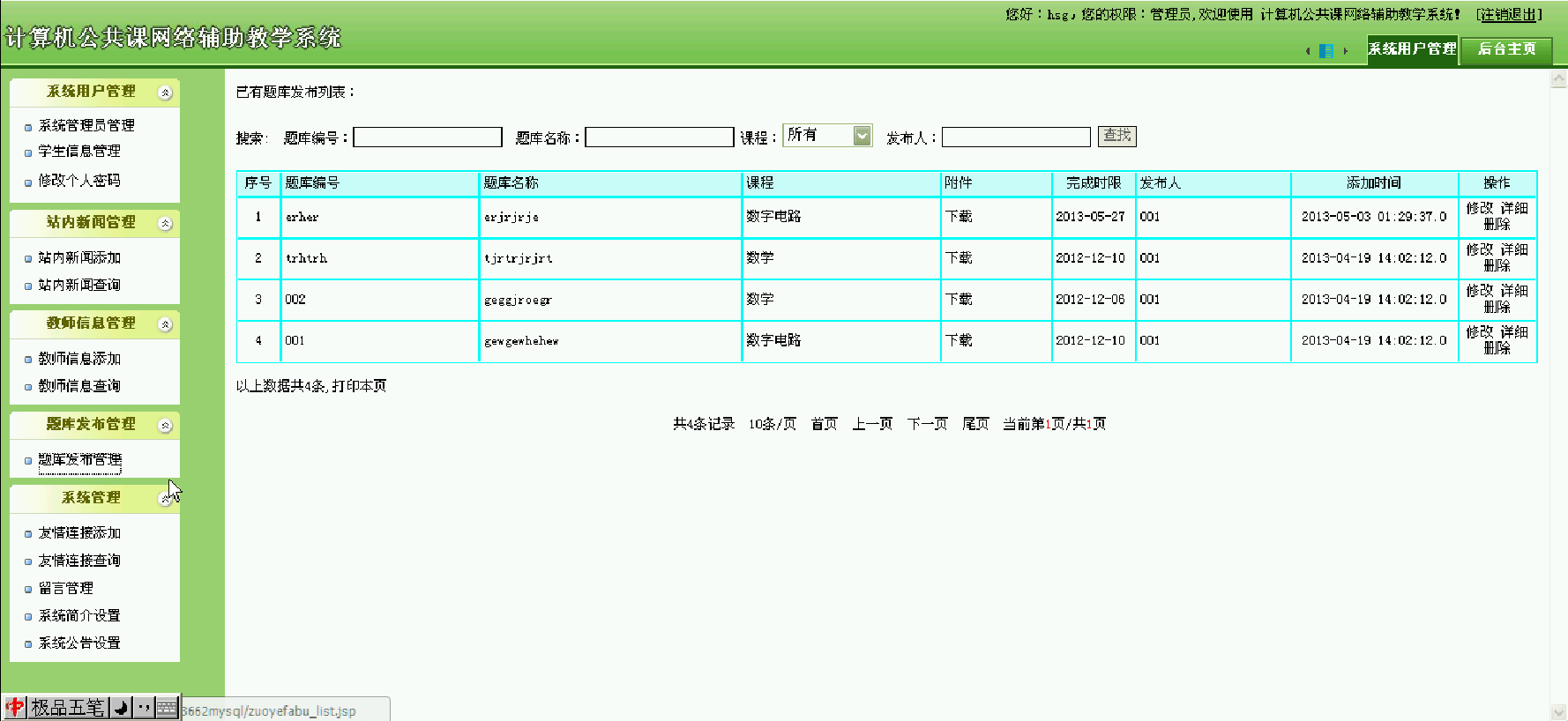Switch to the 系统用户管理 top tab
This screenshot has width=1568, height=721.
[x=1412, y=49]
